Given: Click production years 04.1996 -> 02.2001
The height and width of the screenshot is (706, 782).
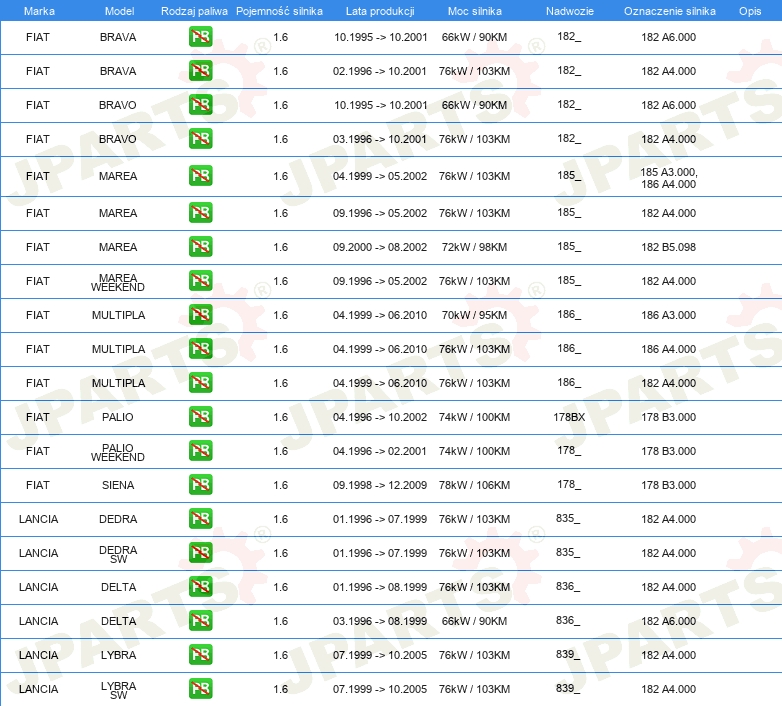Looking at the screenshot, I should point(380,451).
